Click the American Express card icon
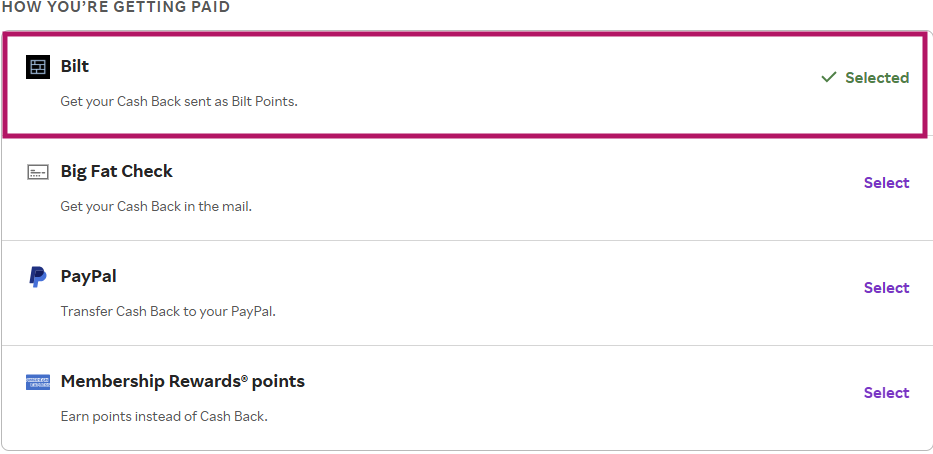Viewport: 933px width, 454px height. (38, 382)
